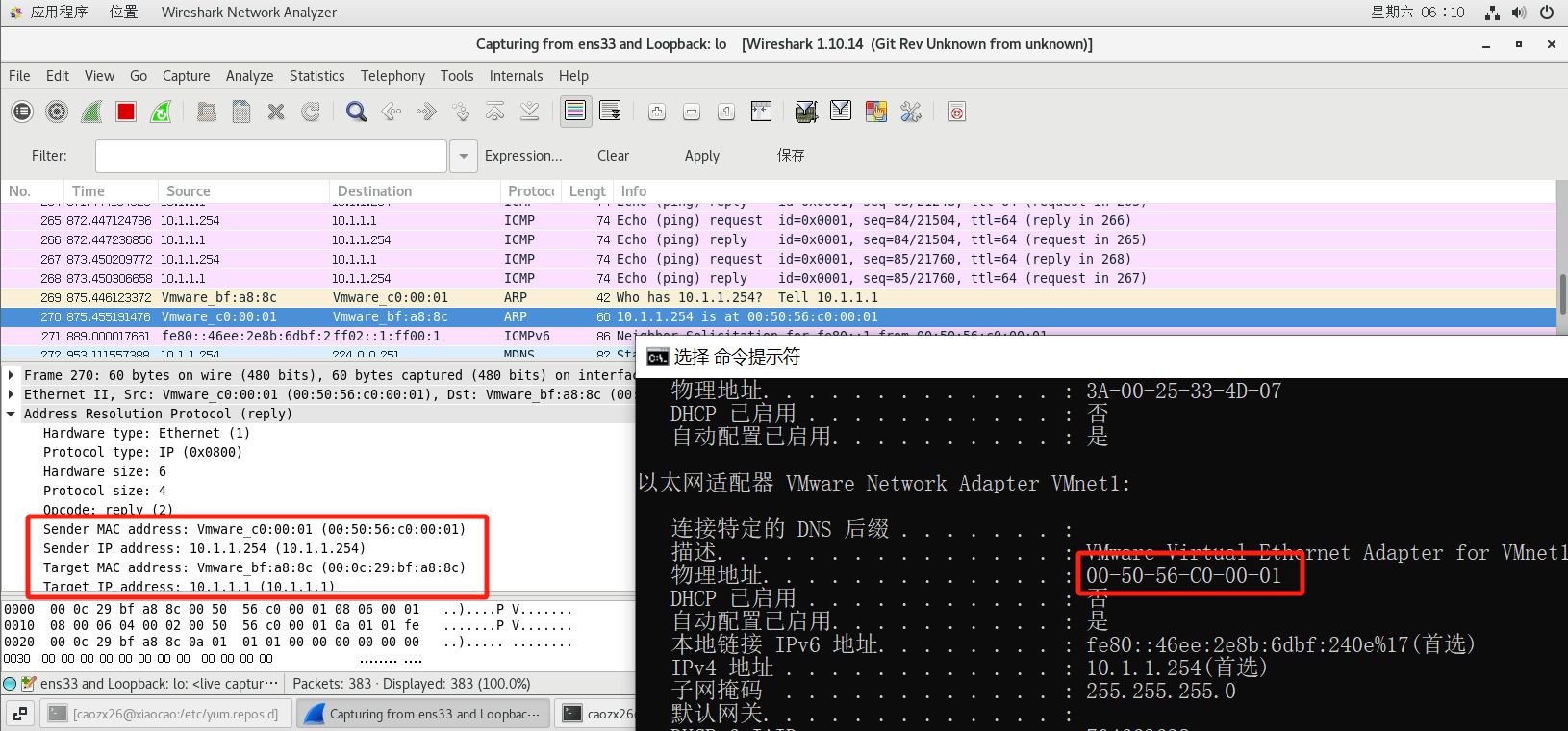Apply the display filter
This screenshot has height=731, width=1568.
(702, 156)
